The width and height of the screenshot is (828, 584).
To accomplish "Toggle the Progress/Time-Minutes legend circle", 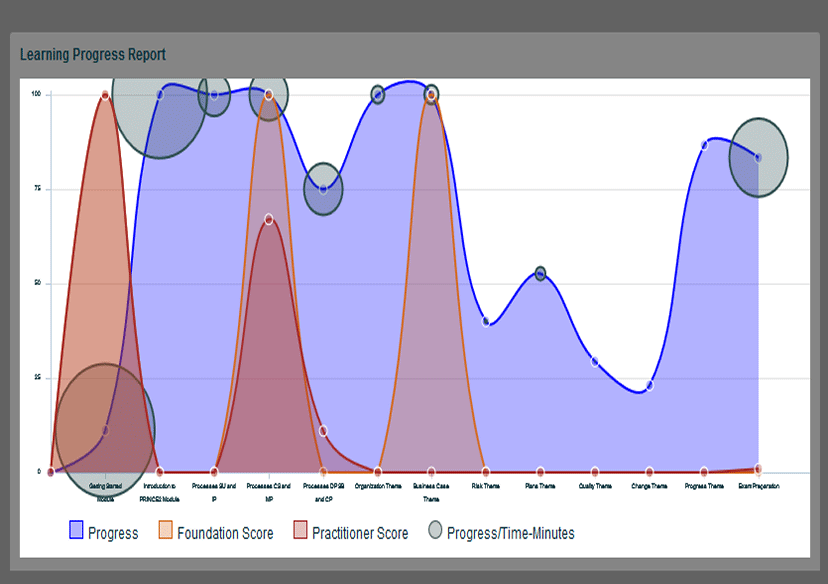I will point(434,532).
